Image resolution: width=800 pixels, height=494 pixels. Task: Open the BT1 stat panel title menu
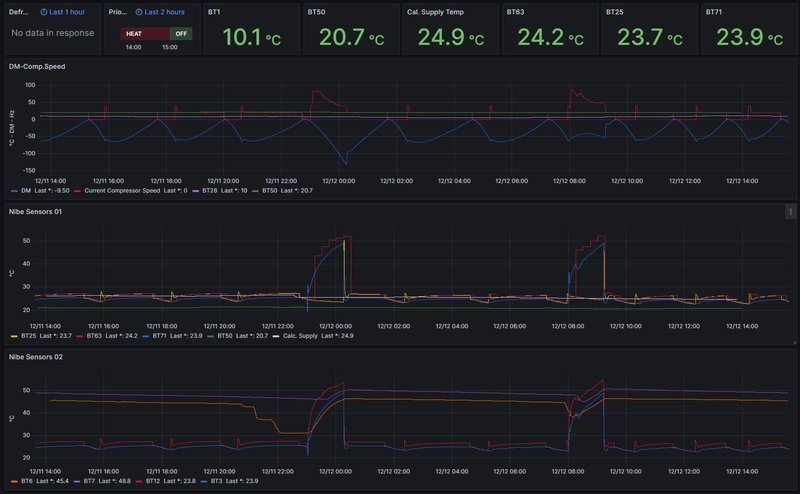tap(214, 12)
